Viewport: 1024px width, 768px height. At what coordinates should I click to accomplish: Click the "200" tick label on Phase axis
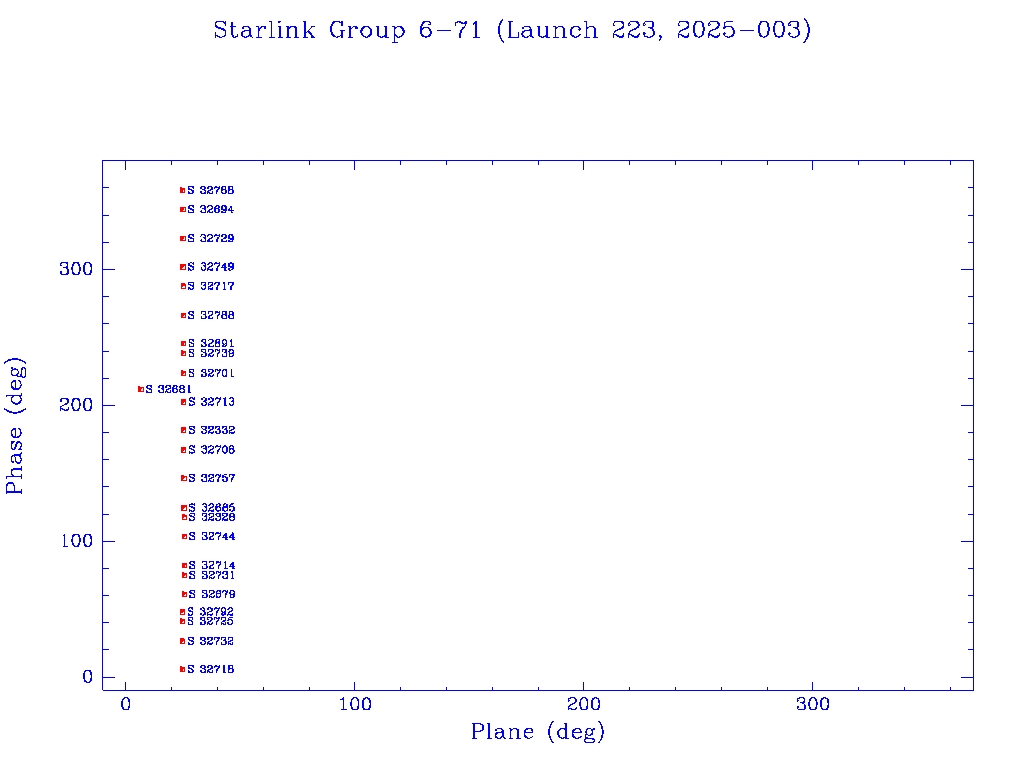76,405
